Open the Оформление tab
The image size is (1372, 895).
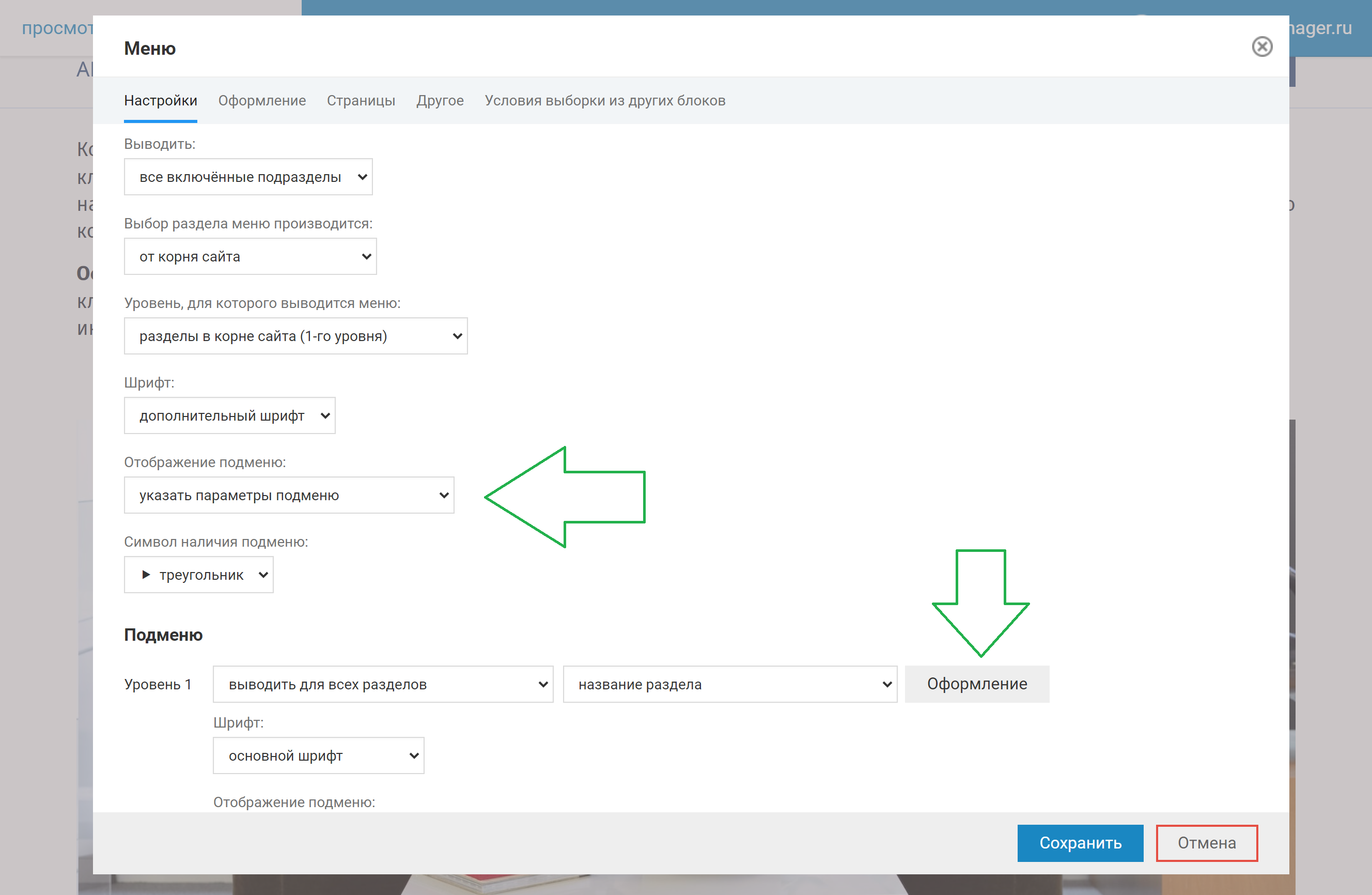pyautogui.click(x=262, y=100)
